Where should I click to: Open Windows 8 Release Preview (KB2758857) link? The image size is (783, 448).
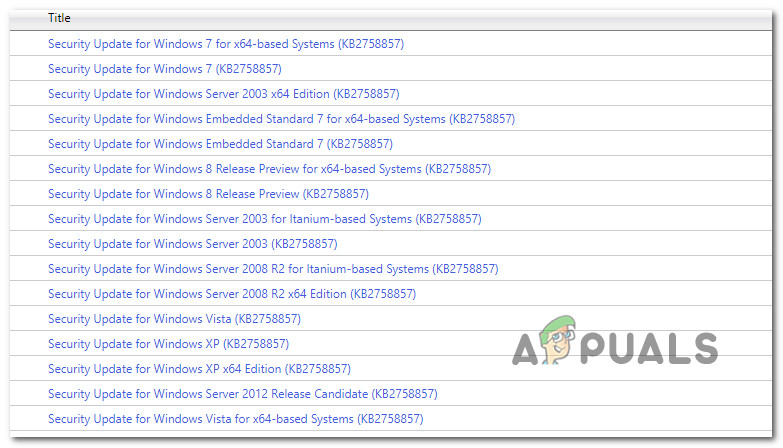208,194
